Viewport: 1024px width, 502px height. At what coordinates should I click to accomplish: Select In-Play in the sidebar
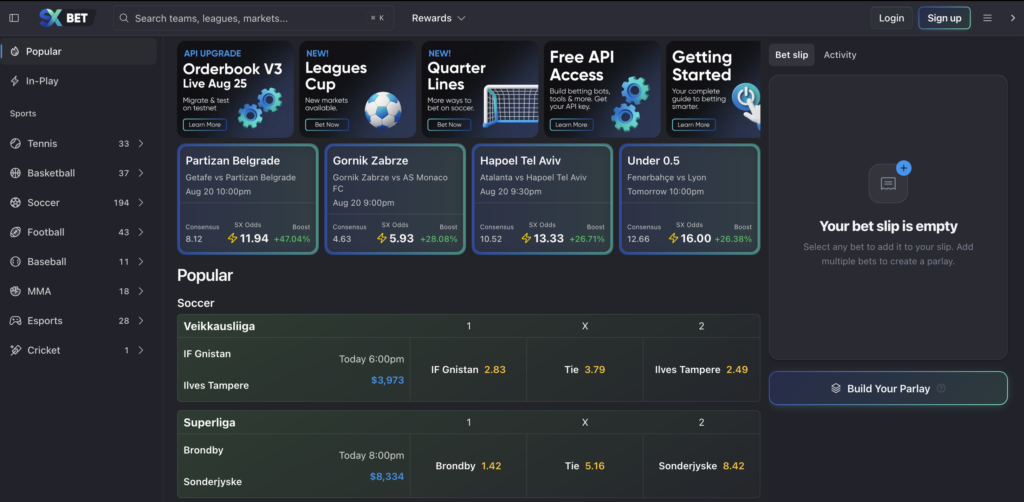(78, 81)
